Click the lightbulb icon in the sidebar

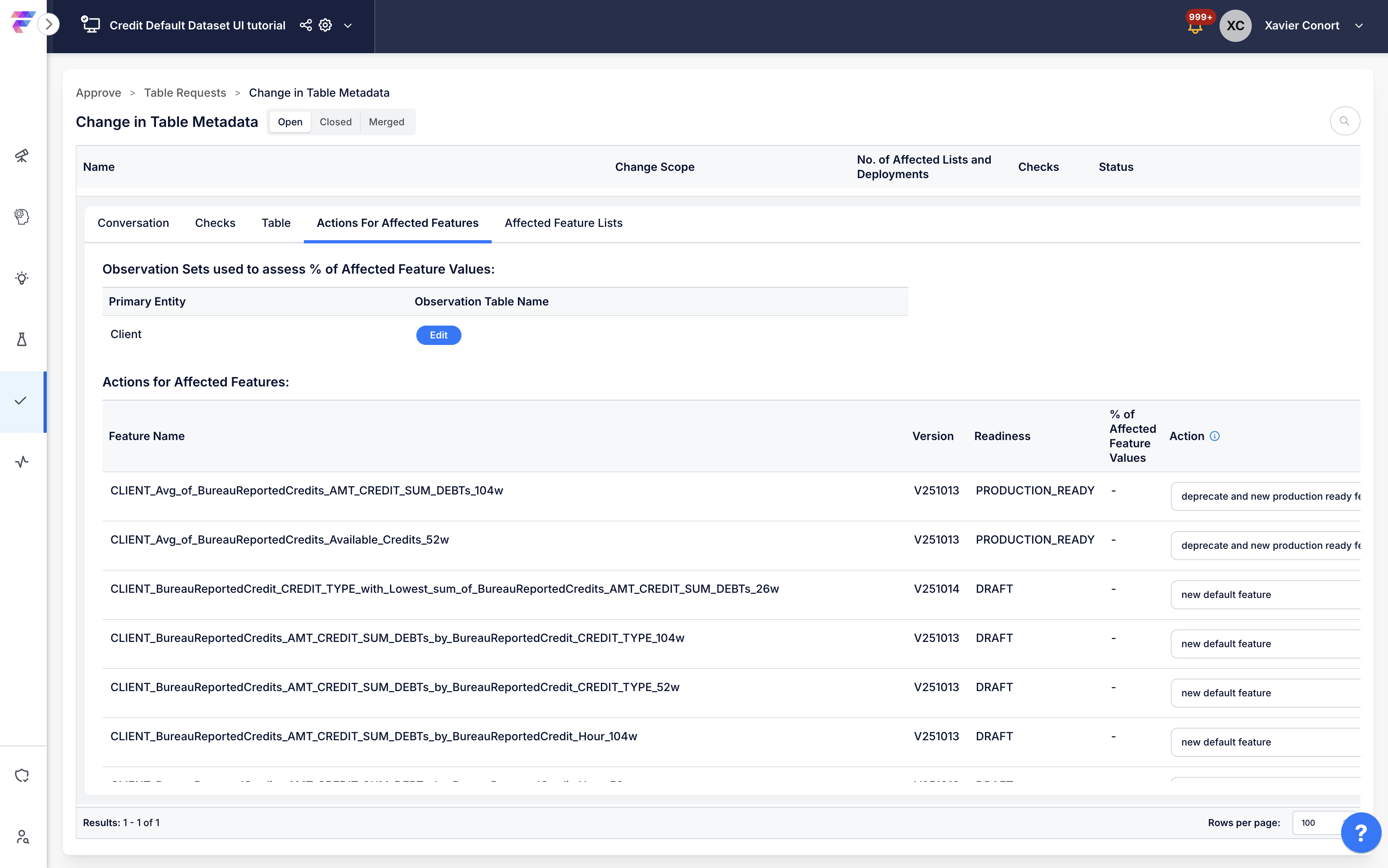pos(22,278)
